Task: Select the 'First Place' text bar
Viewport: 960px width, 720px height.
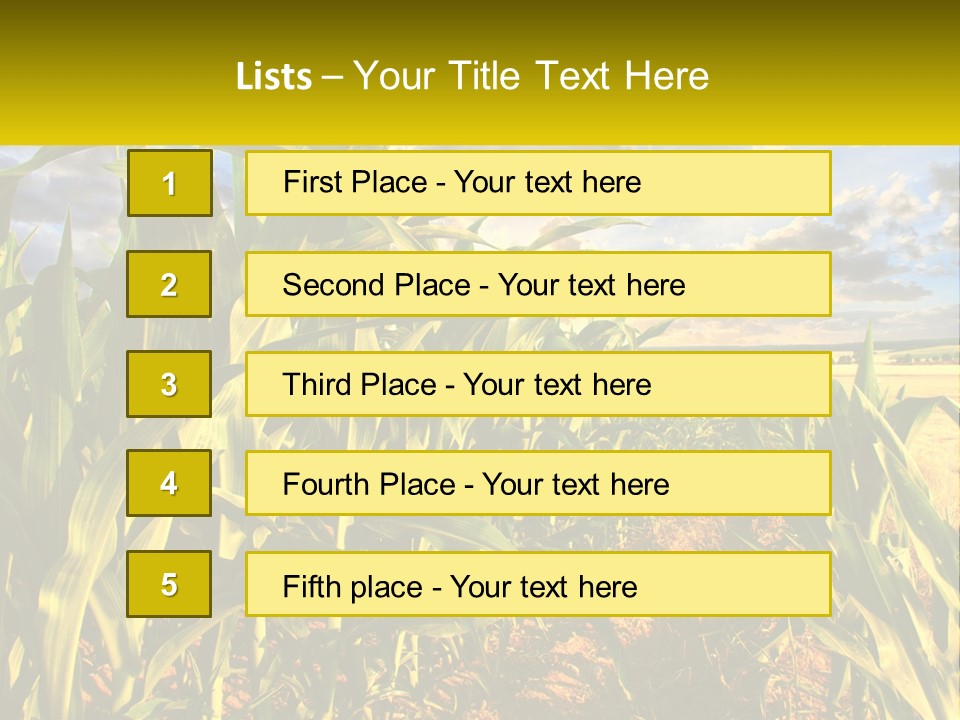Action: [x=538, y=183]
